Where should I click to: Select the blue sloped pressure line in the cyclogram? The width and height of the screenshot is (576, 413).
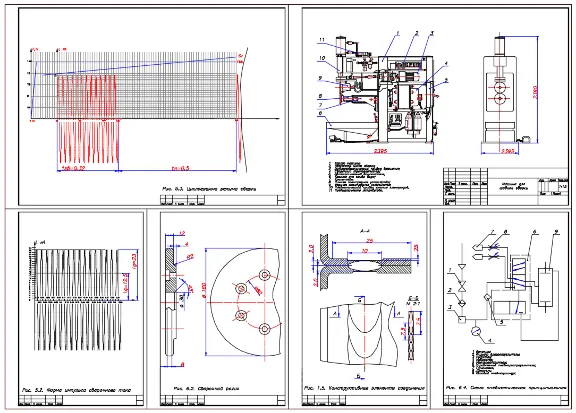coord(140,65)
